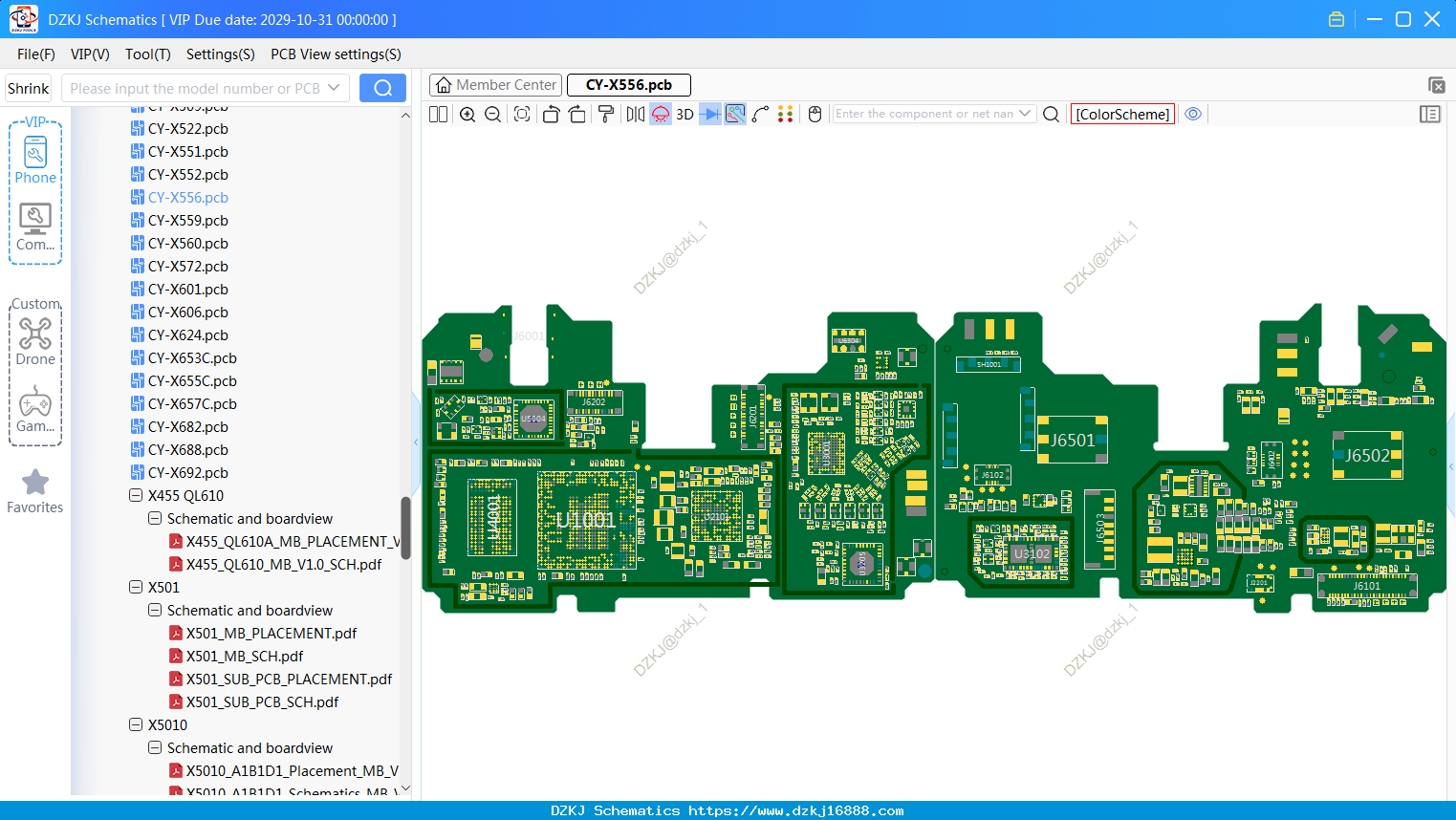
Task: Switch to the Member Center tab
Action: click(495, 85)
